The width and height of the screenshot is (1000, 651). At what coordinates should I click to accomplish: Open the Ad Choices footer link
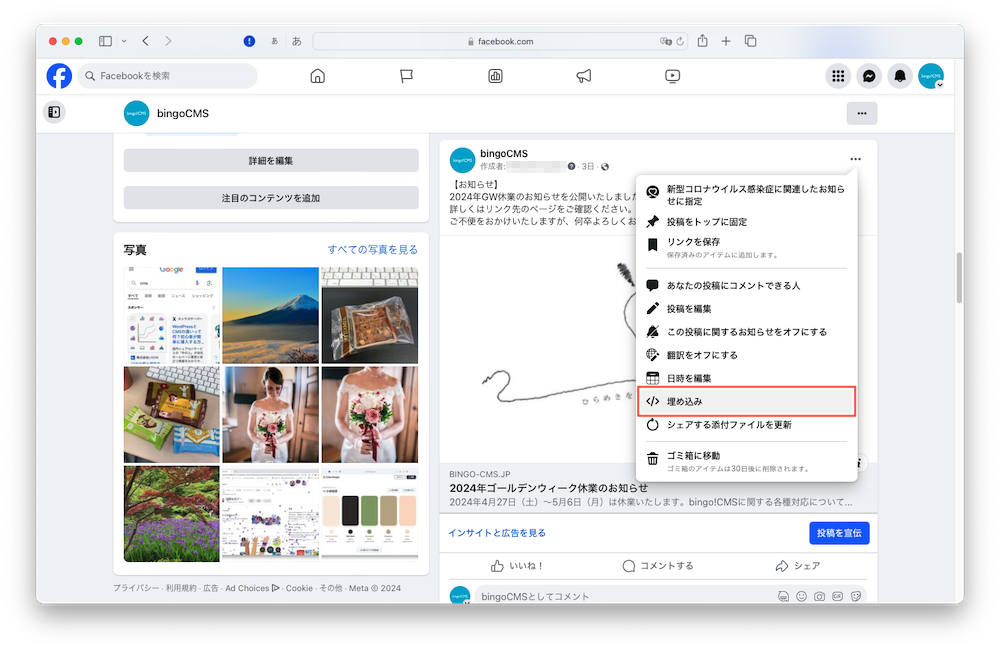252,588
